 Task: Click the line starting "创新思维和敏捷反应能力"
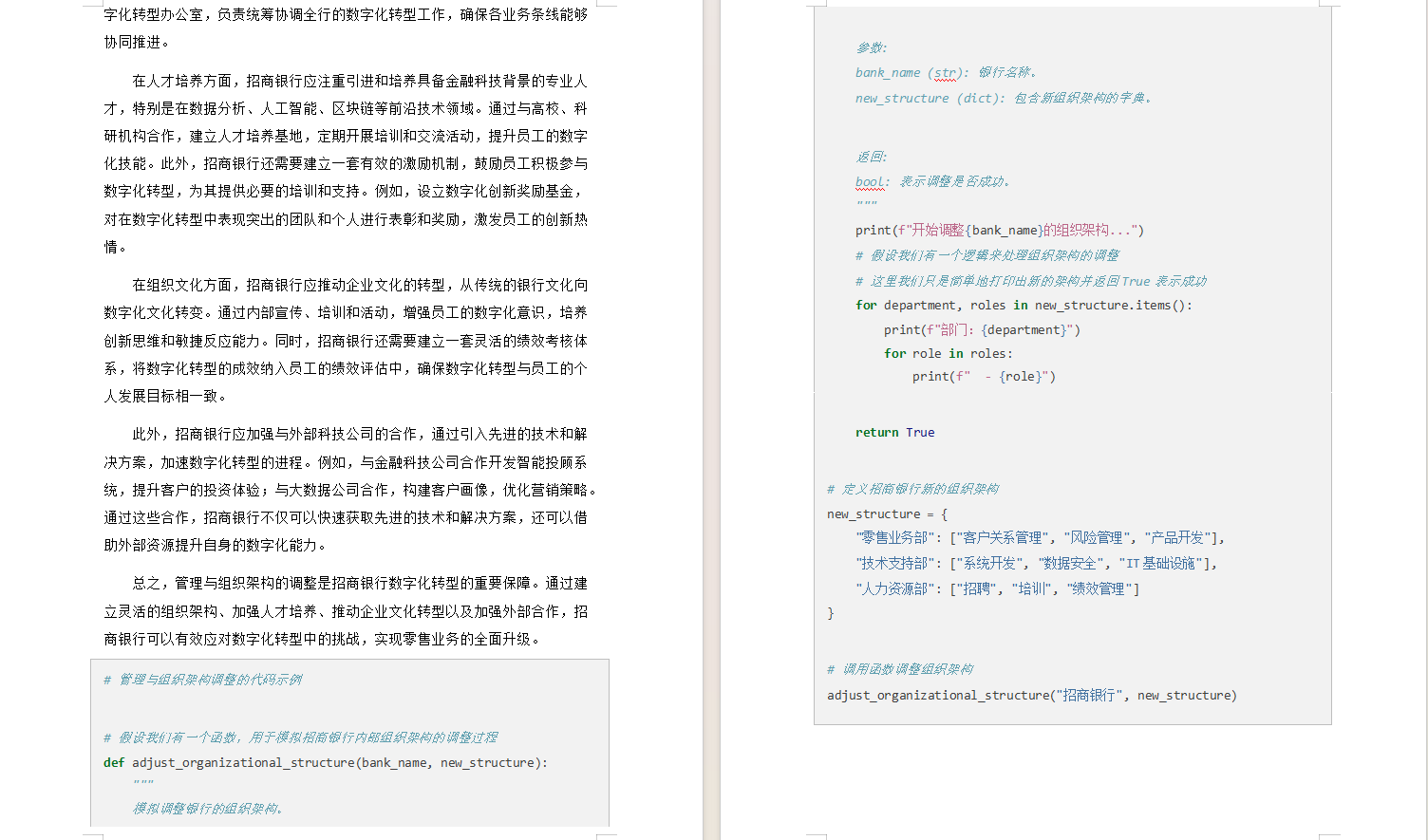coord(346,341)
